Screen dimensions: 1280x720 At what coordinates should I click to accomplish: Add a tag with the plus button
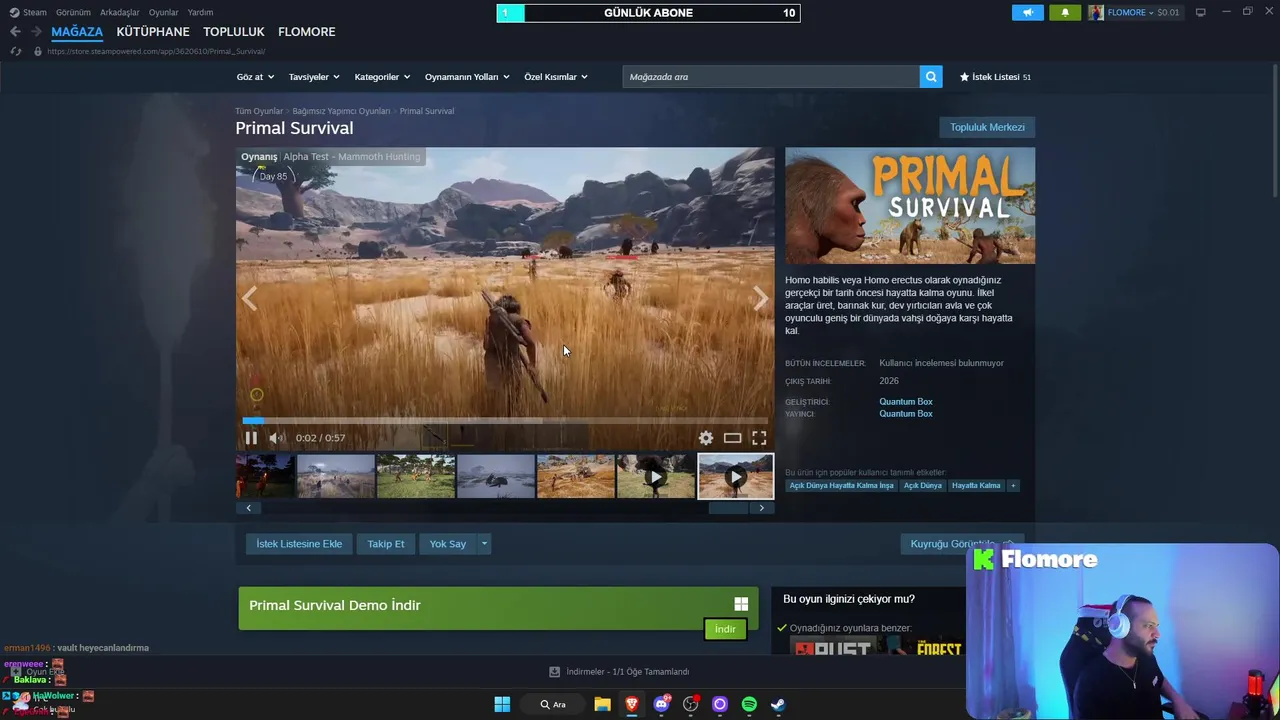[1013, 486]
